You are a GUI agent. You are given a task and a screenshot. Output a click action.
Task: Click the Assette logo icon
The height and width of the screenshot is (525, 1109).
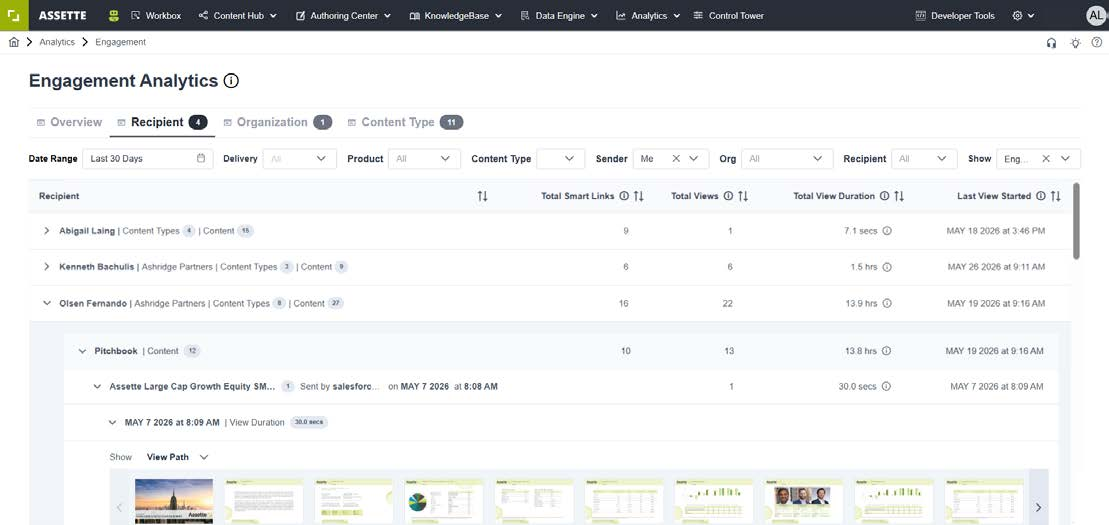point(14,15)
